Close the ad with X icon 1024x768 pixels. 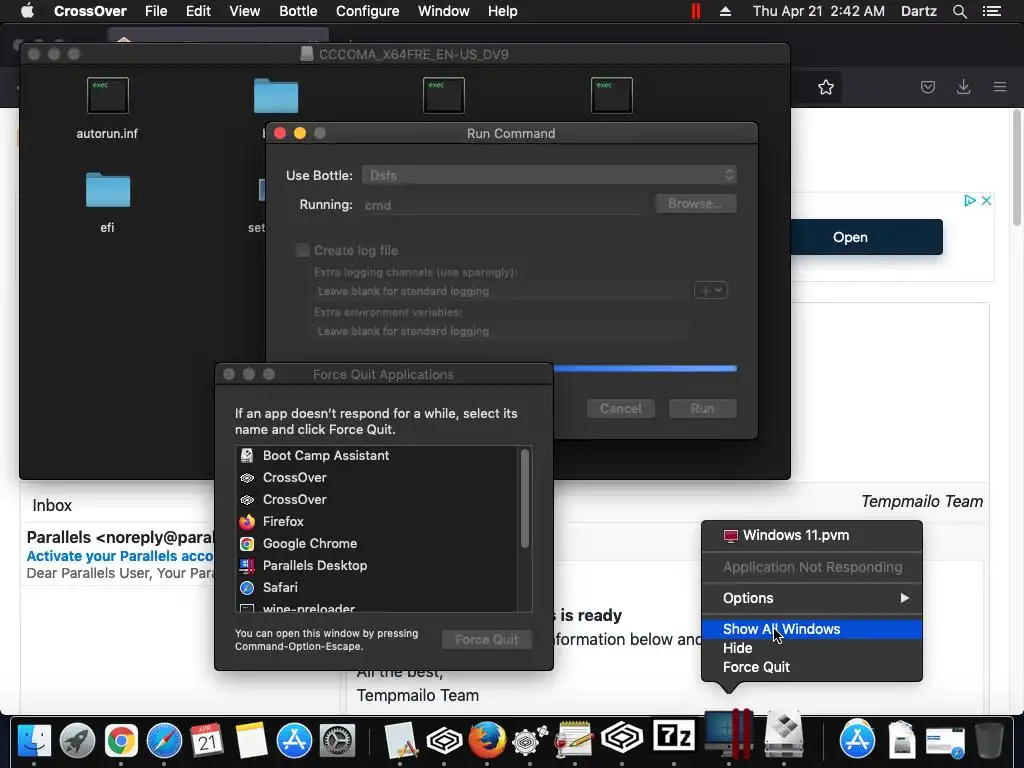click(x=986, y=200)
